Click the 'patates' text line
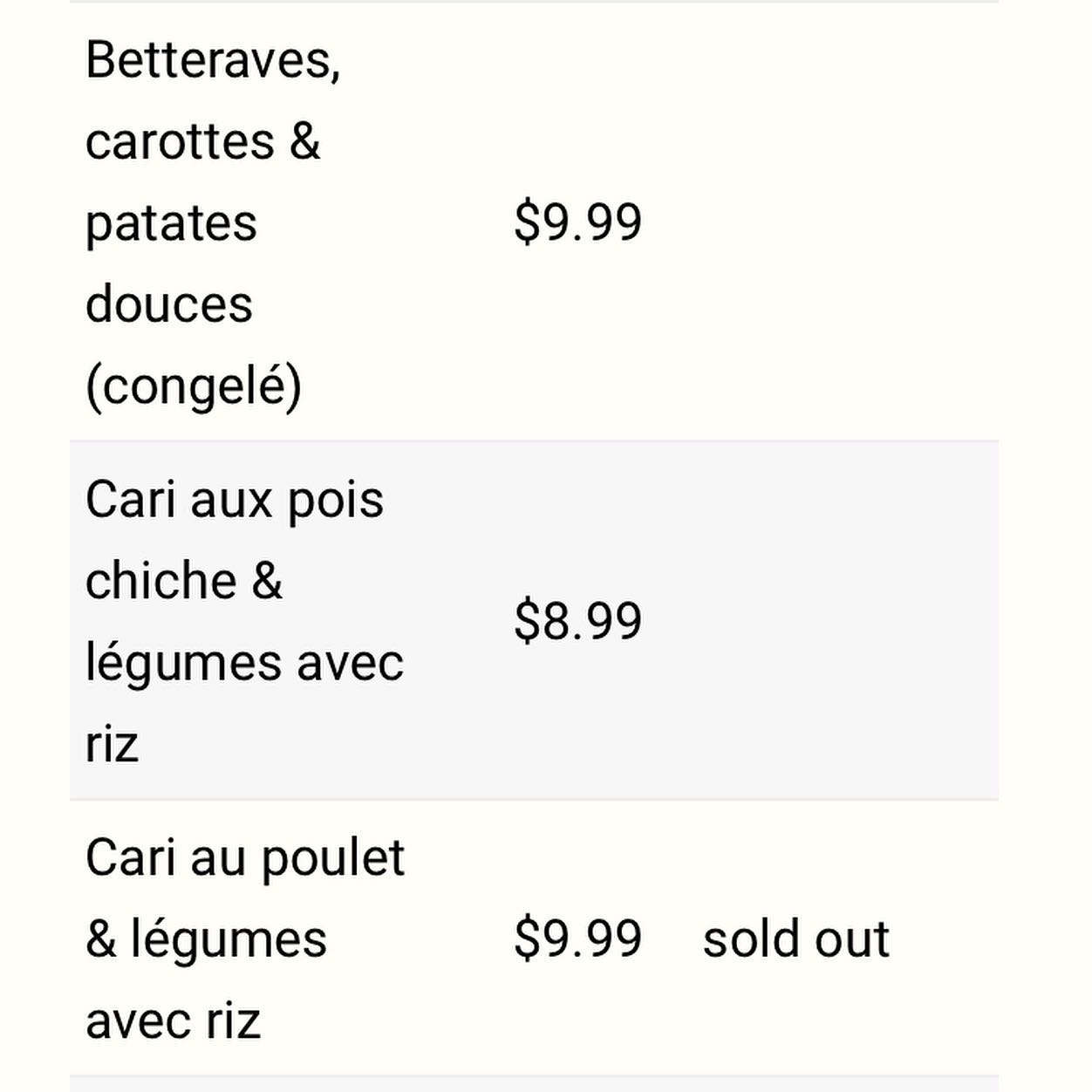Viewport: 1092px width, 1092px height. coord(171,223)
